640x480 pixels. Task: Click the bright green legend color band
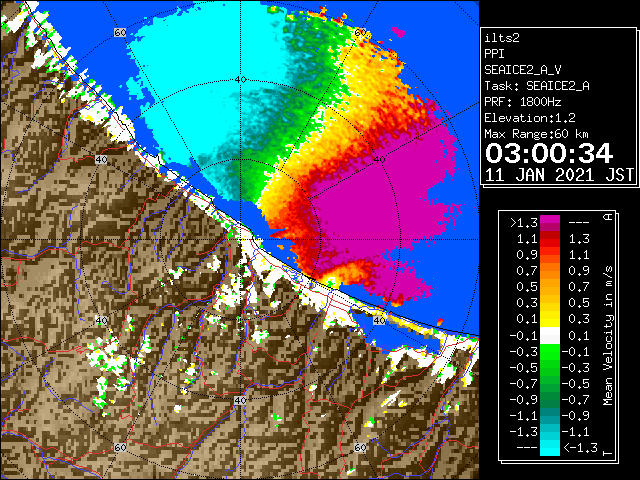point(550,352)
